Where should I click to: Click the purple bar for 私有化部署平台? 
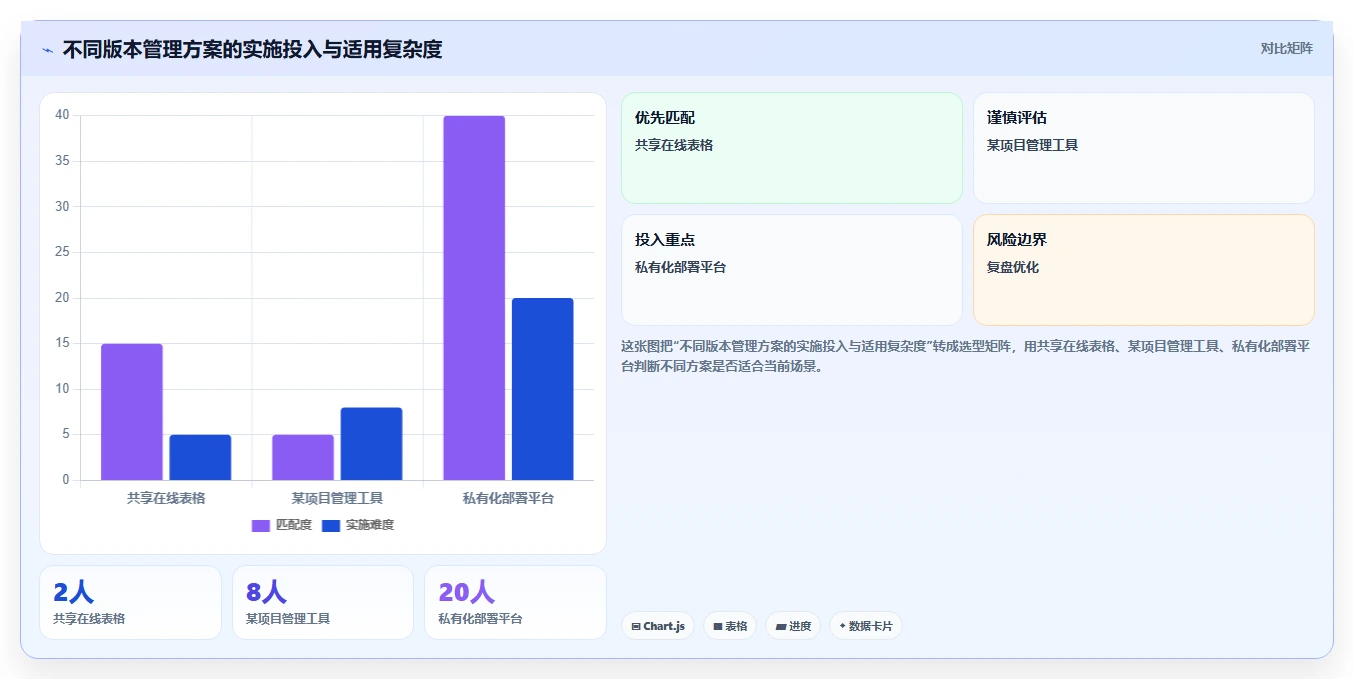474,298
